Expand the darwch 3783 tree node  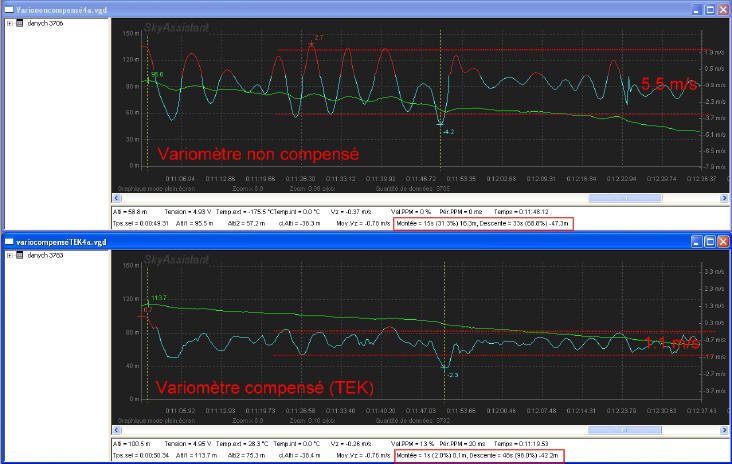[9, 255]
